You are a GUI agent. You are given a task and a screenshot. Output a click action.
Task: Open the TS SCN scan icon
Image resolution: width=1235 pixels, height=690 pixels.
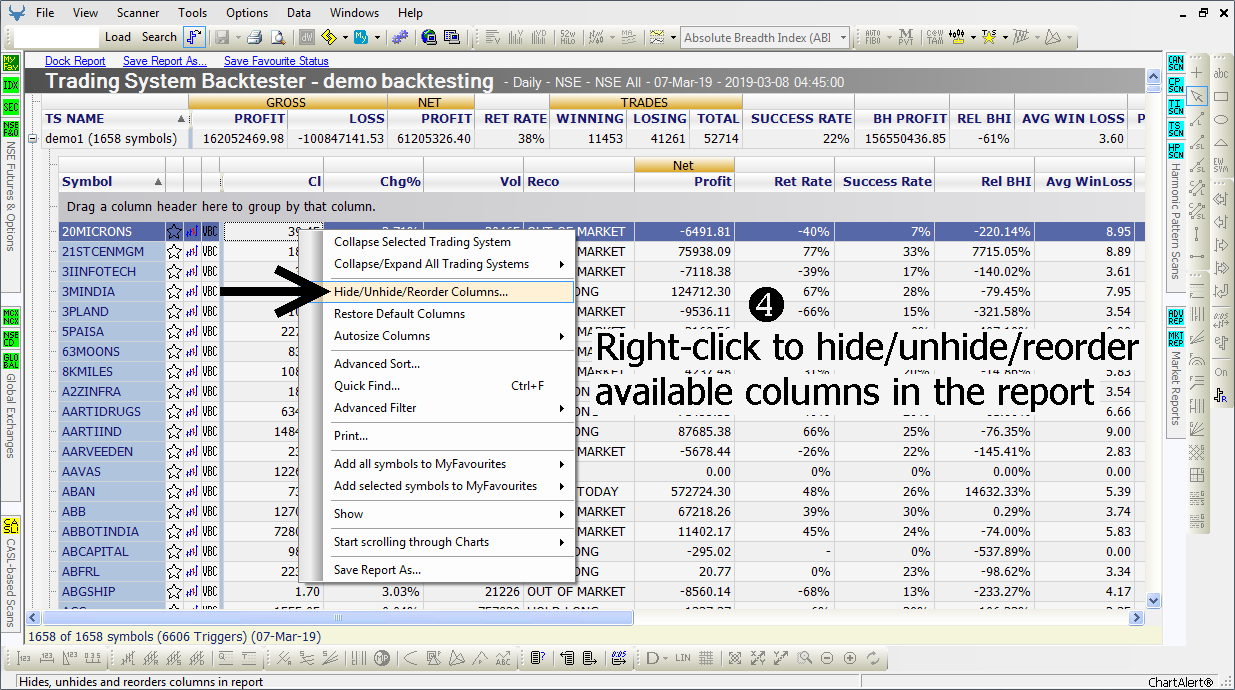pyautogui.click(x=1175, y=129)
